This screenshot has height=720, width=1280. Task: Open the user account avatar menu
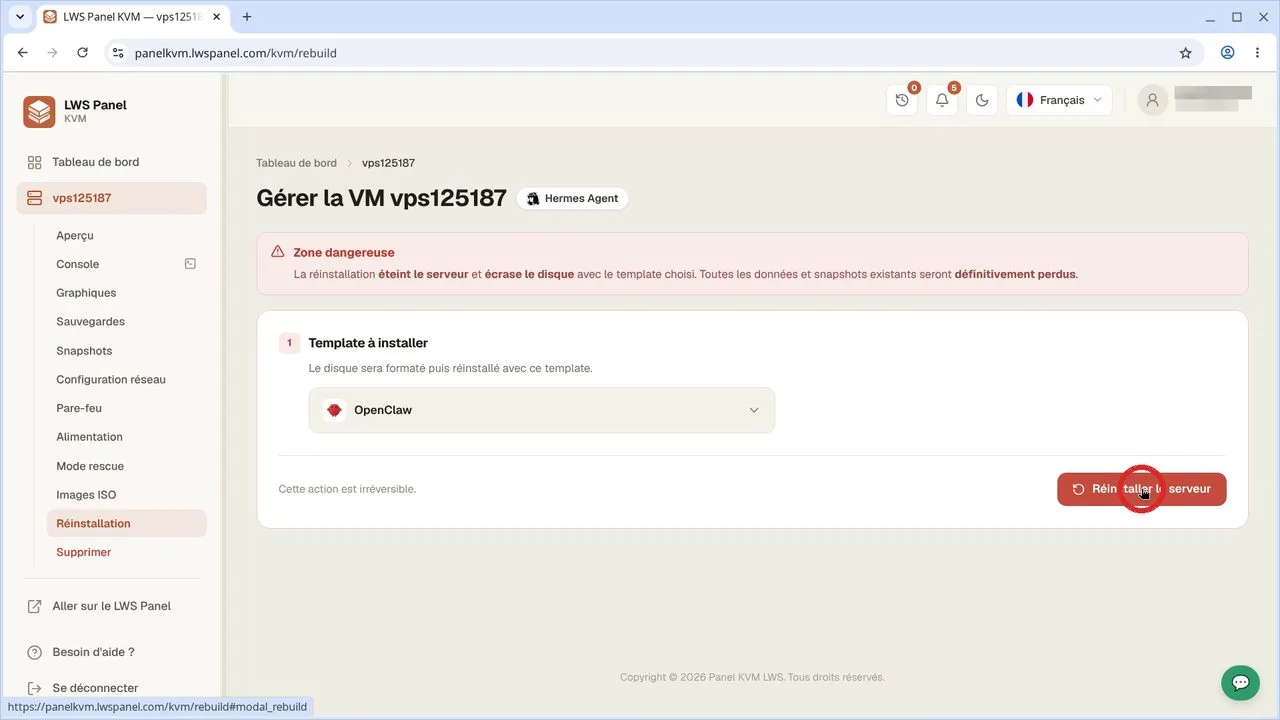tap(1153, 100)
